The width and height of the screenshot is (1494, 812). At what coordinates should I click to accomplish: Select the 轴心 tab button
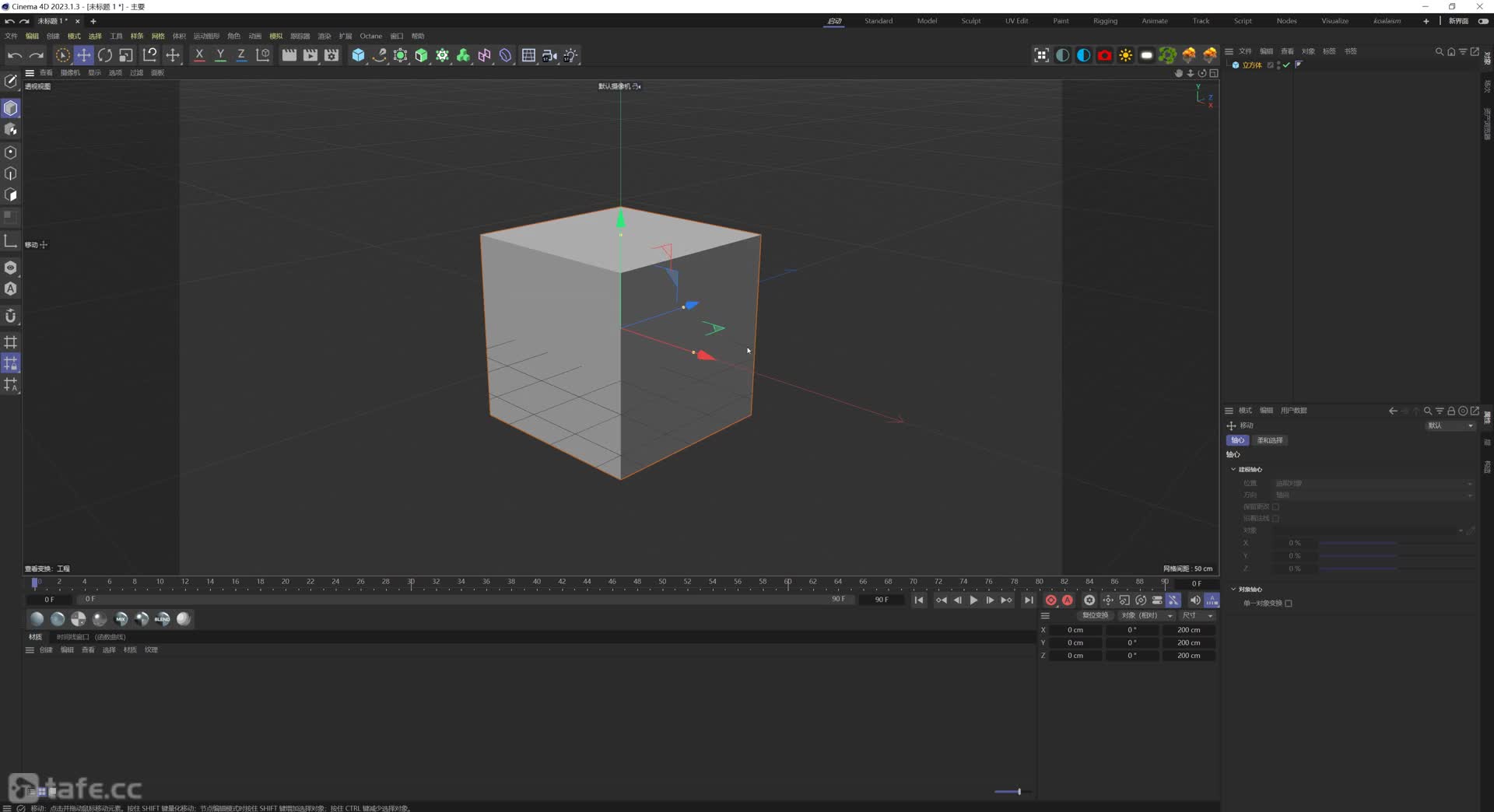pos(1237,440)
